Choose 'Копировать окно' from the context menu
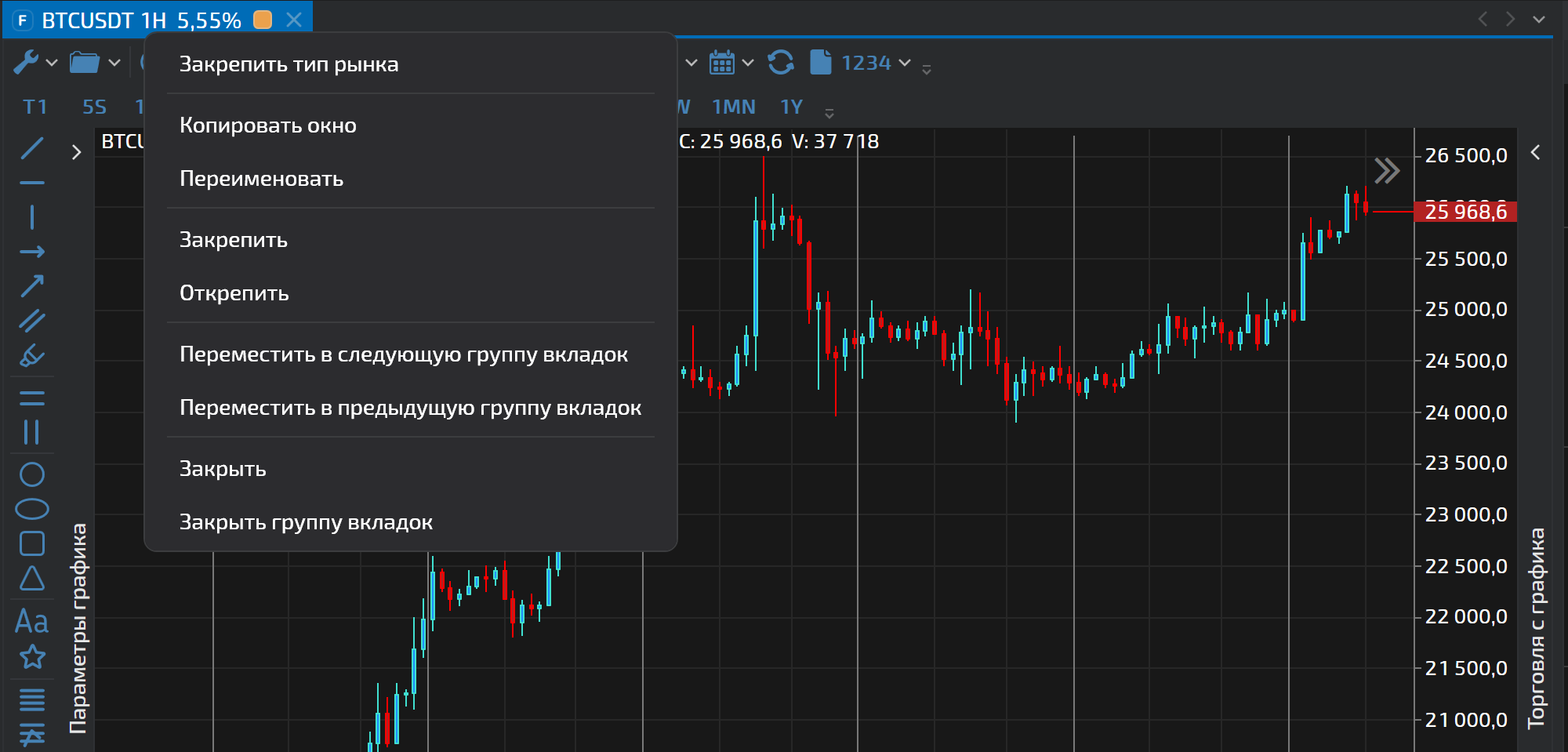 (x=268, y=125)
